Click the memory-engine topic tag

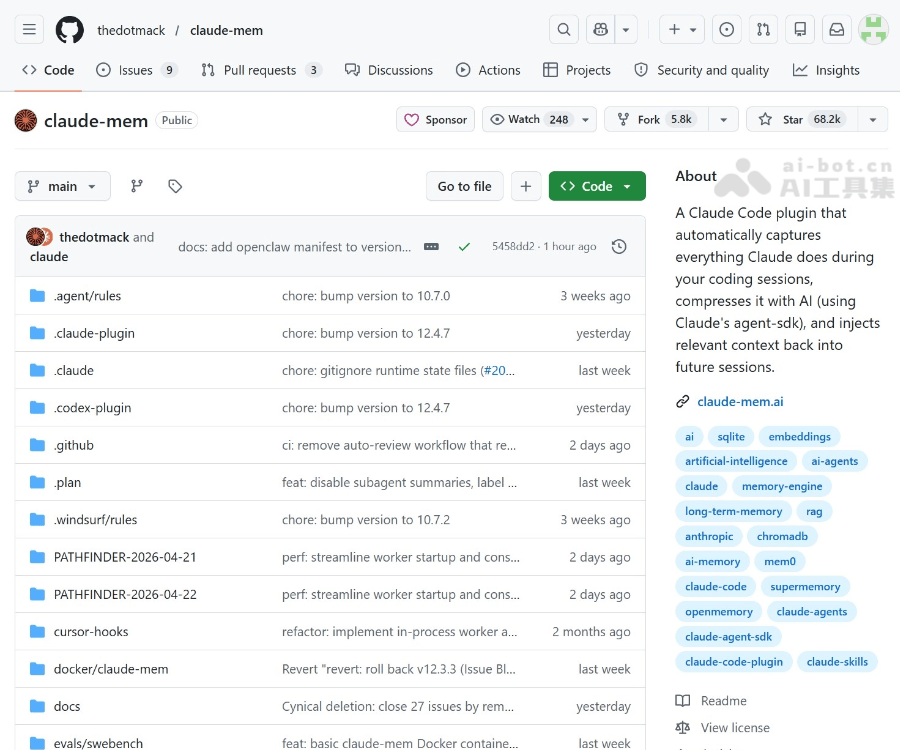pos(782,487)
